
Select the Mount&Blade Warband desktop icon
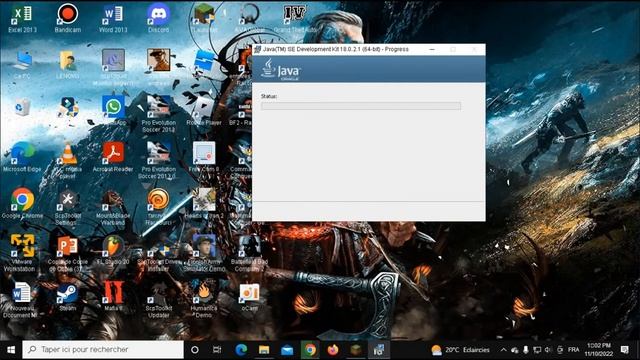(x=113, y=207)
